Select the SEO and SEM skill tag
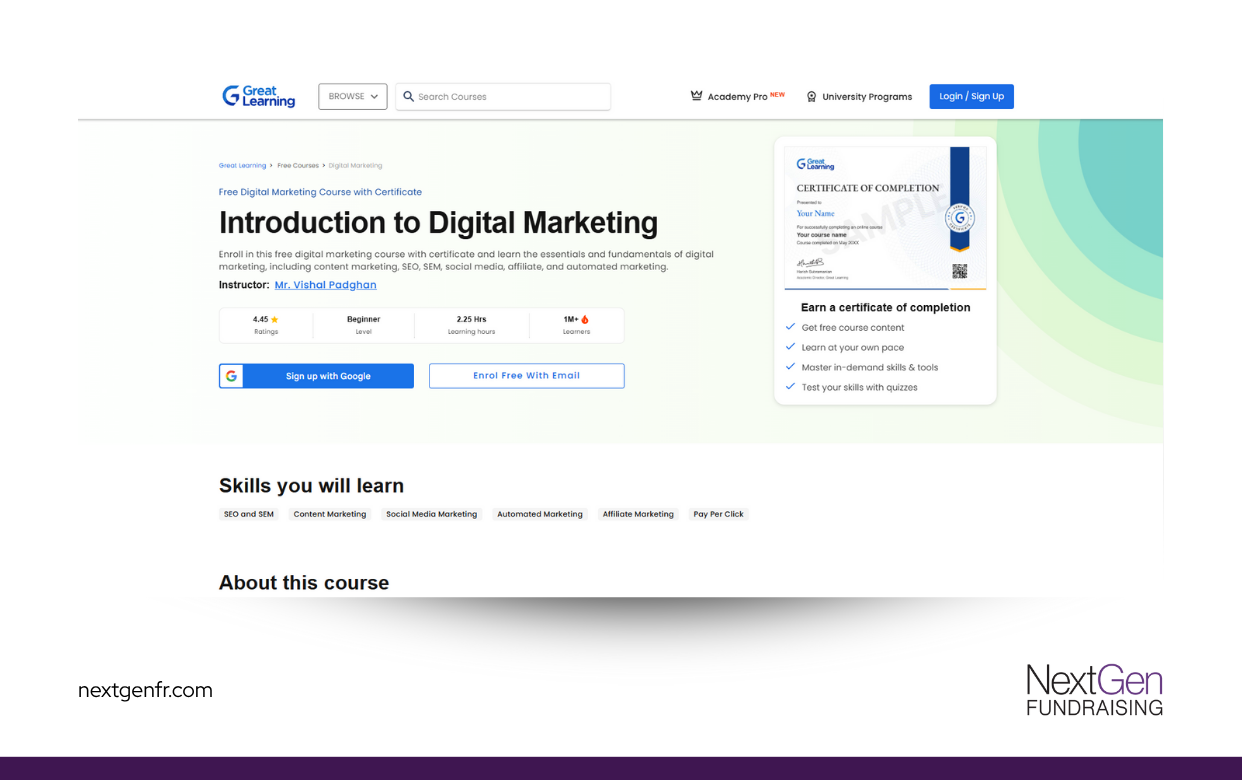The image size is (1242, 780). pos(249,514)
